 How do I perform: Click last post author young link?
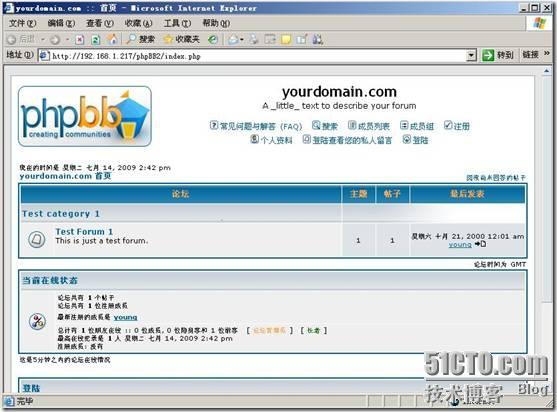click(x=460, y=245)
